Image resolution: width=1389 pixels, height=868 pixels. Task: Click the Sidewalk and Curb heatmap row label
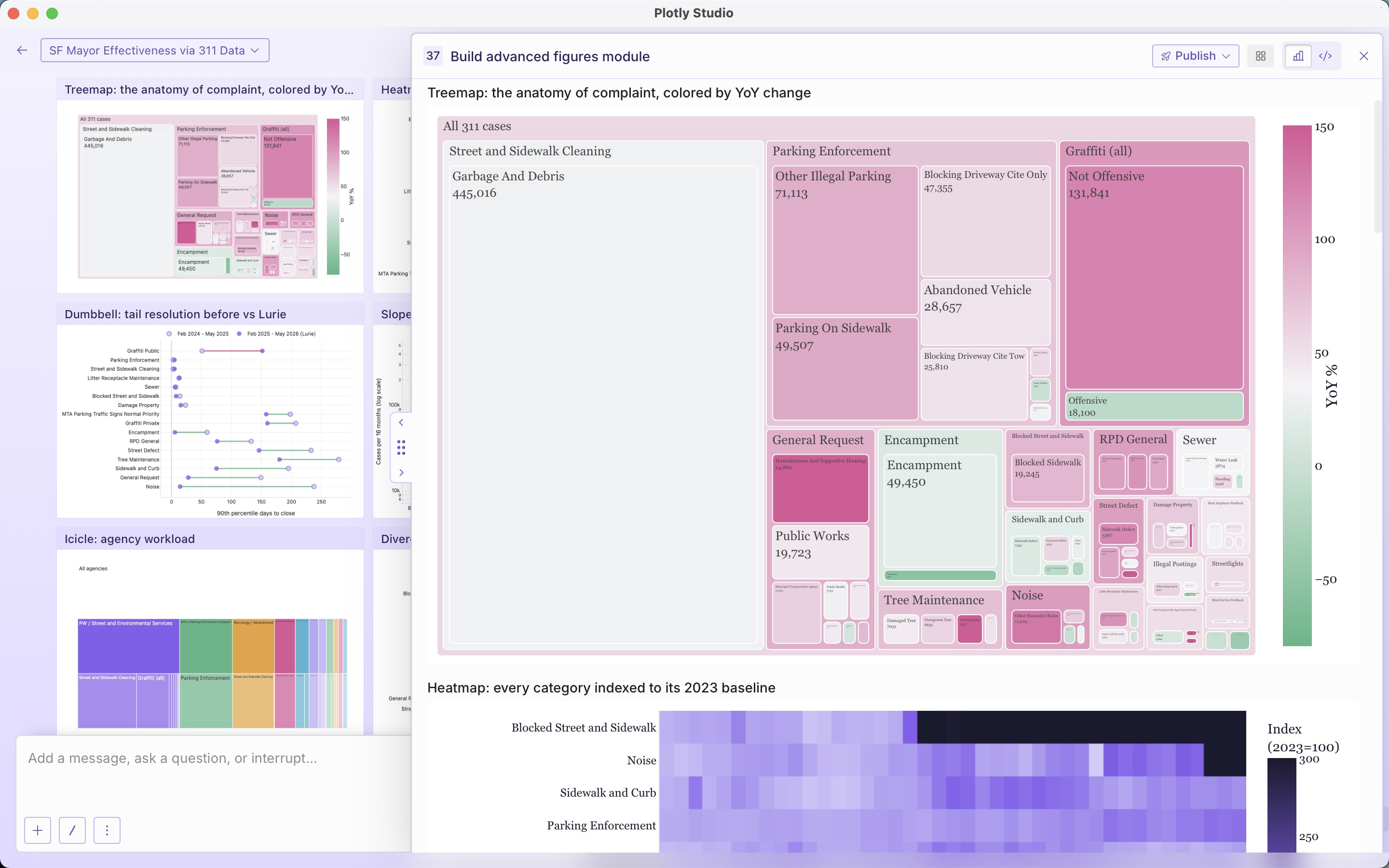coord(608,792)
